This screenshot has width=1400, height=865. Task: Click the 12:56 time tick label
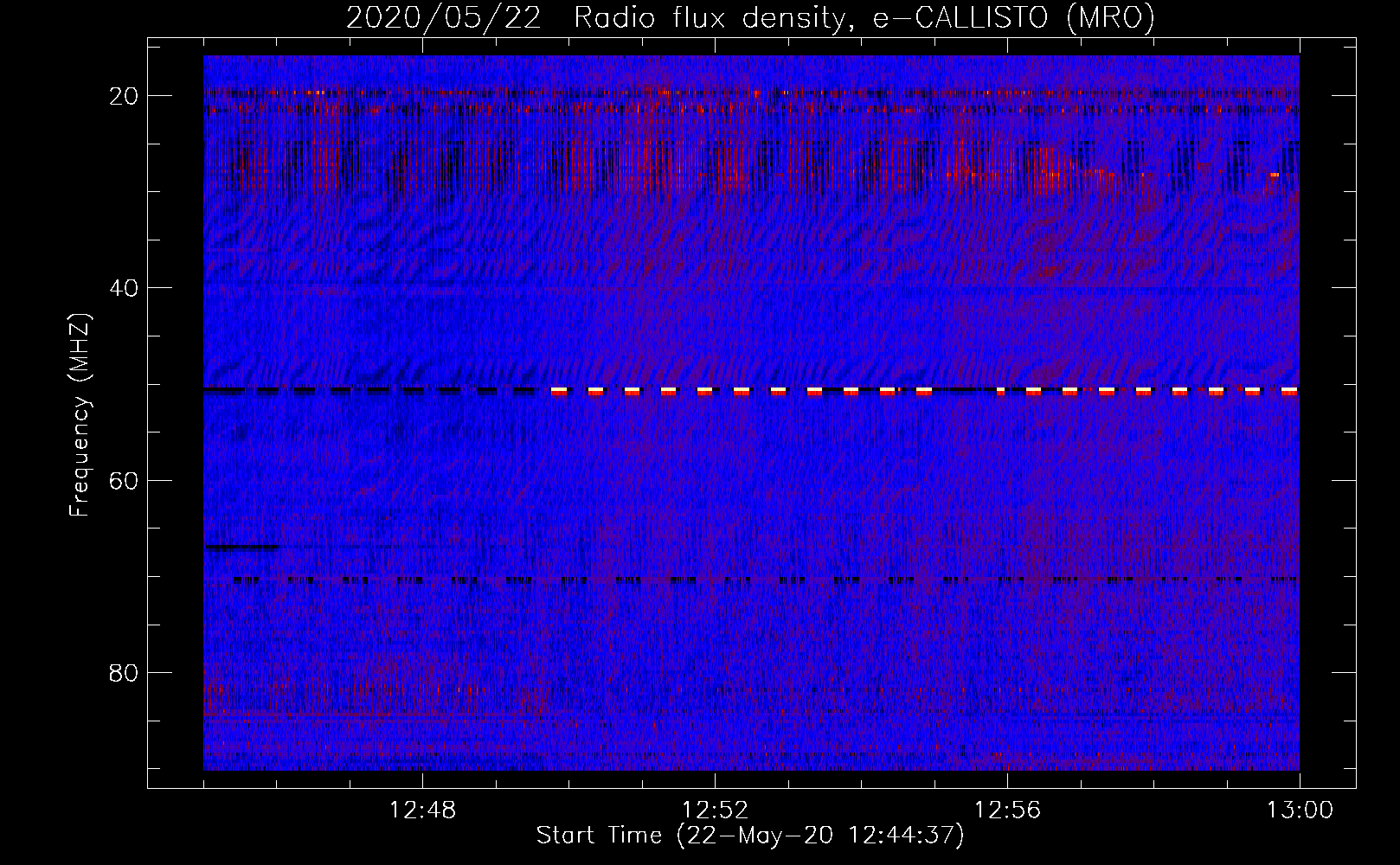click(x=1007, y=811)
